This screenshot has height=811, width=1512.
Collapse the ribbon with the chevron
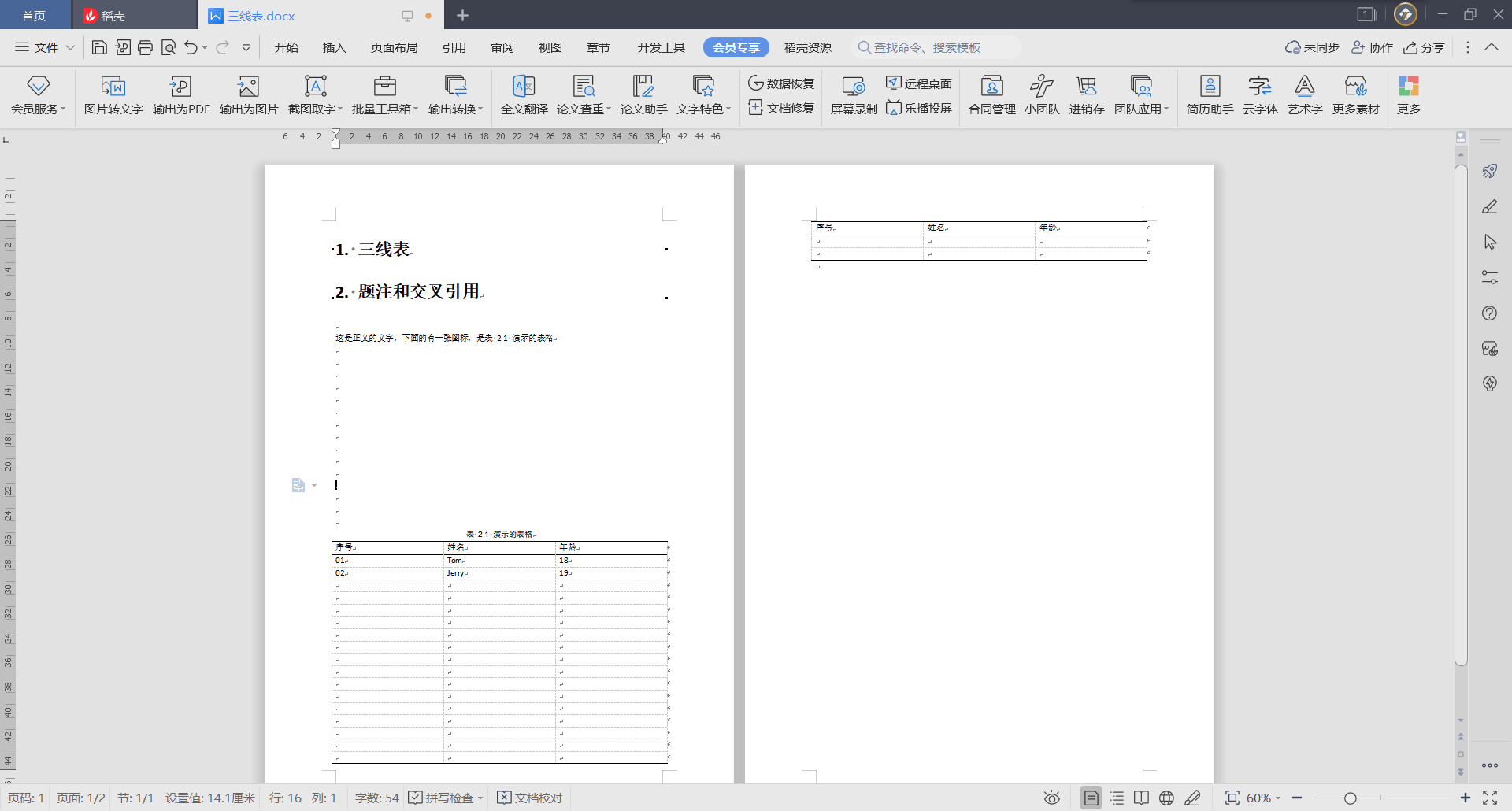pyautogui.click(x=1492, y=47)
